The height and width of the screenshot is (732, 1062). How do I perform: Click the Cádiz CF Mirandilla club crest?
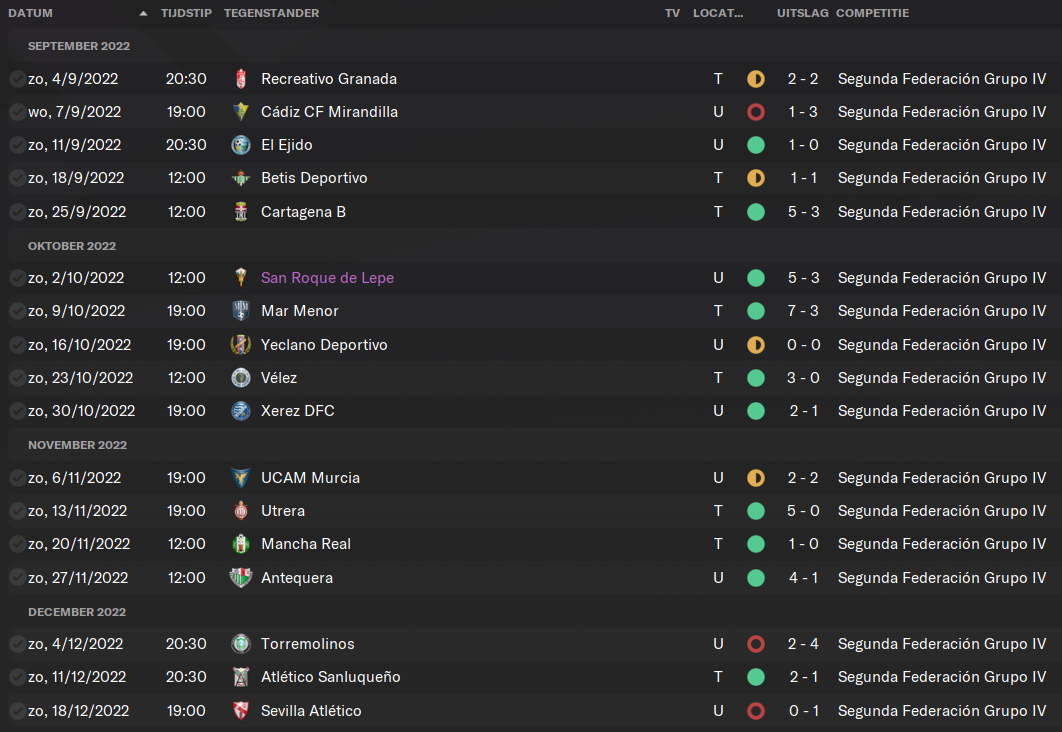[240, 112]
